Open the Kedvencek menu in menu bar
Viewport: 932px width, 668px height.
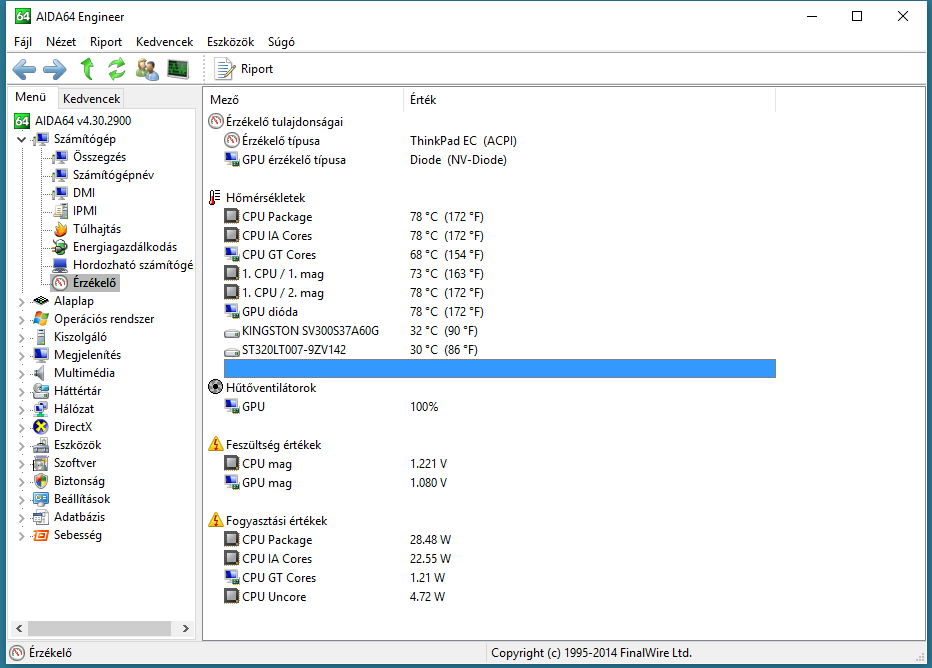(165, 42)
